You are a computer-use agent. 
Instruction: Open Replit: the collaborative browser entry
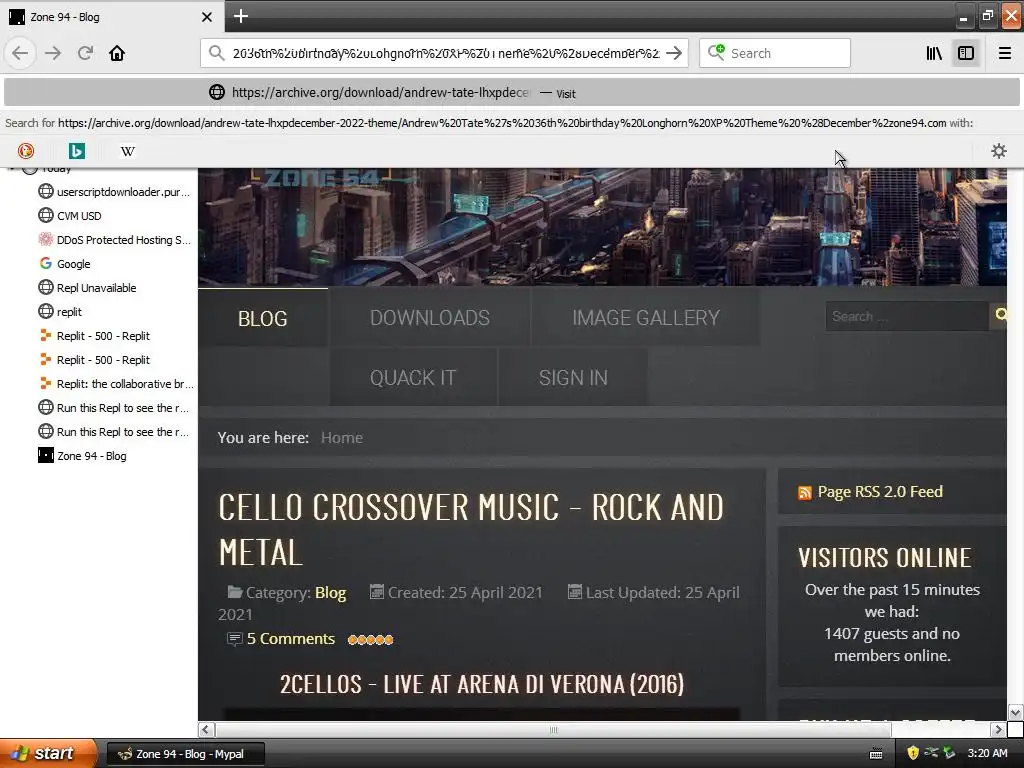click(x=116, y=384)
